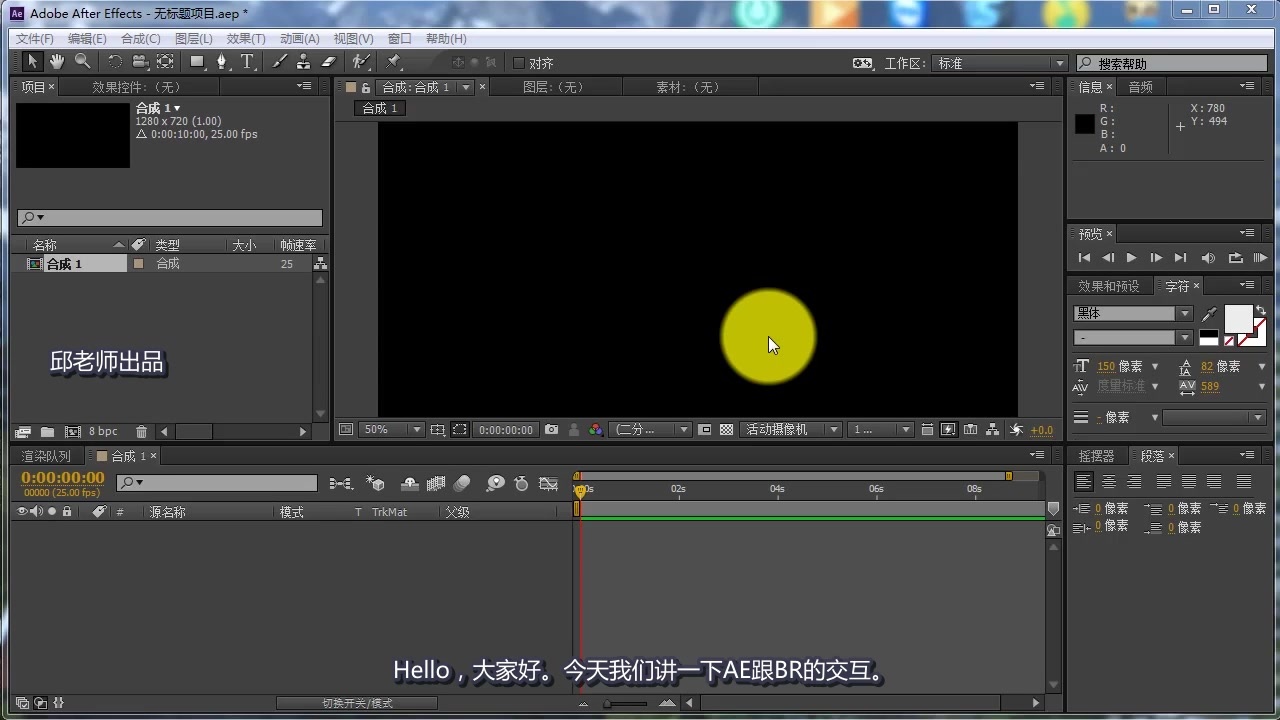Image resolution: width=1280 pixels, height=720 pixels.
Task: Select the Horizontal Type tool
Action: [x=247, y=62]
